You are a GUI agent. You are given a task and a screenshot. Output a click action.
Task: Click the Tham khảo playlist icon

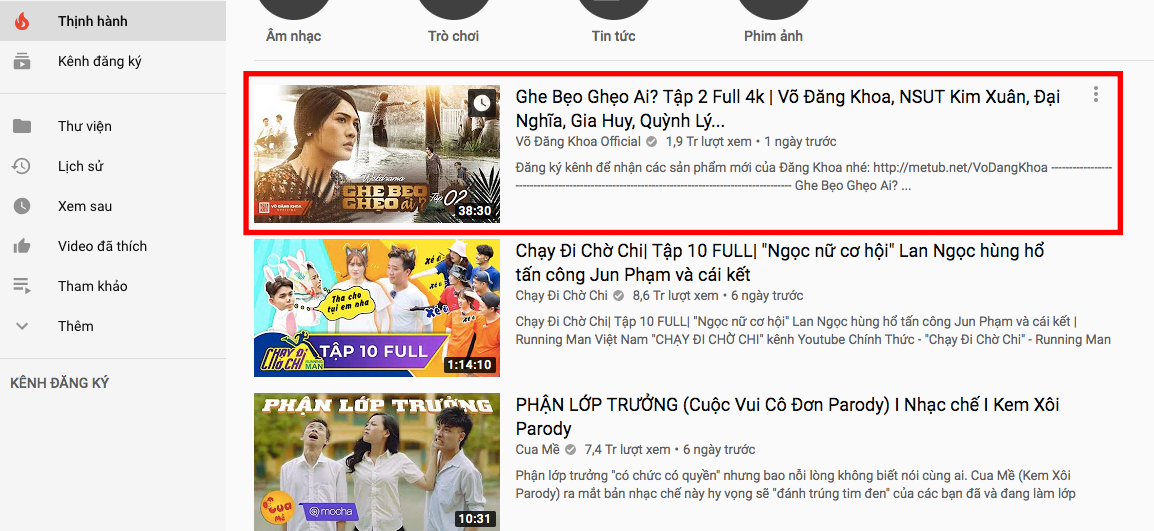click(x=22, y=286)
